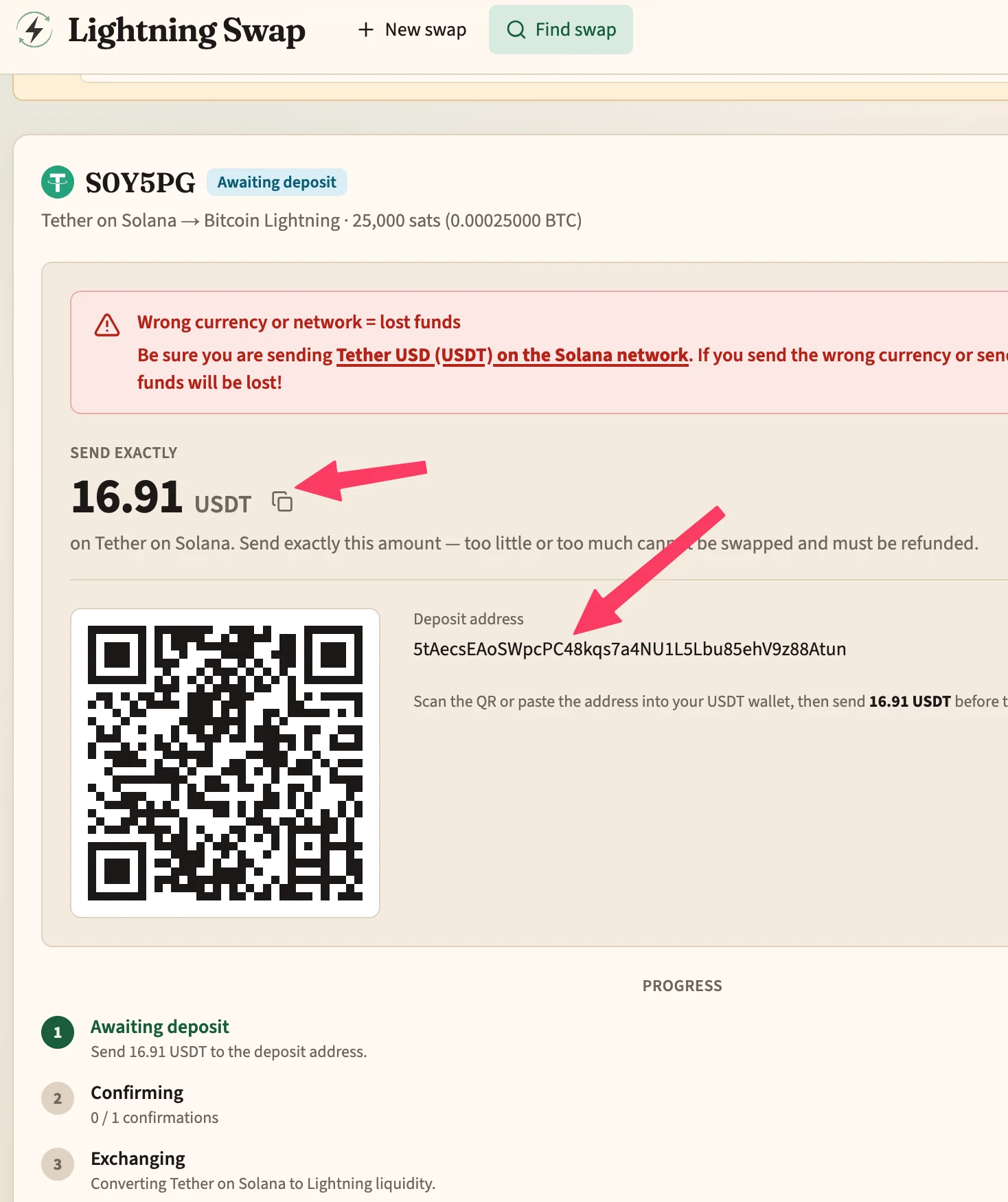Click step 1 Awaiting deposit circle
This screenshot has width=1008, height=1202.
point(58,1032)
